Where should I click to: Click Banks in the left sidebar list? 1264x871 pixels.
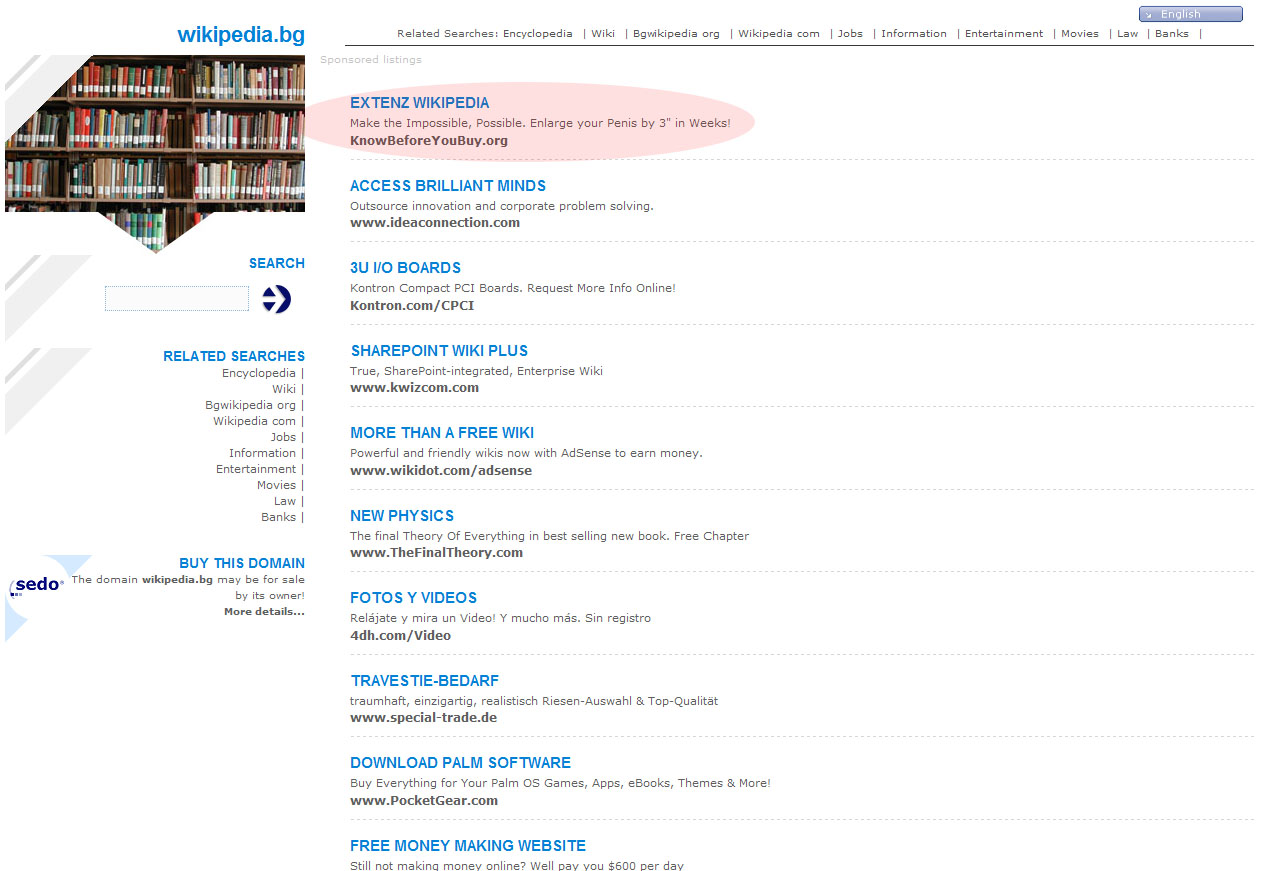(x=278, y=517)
